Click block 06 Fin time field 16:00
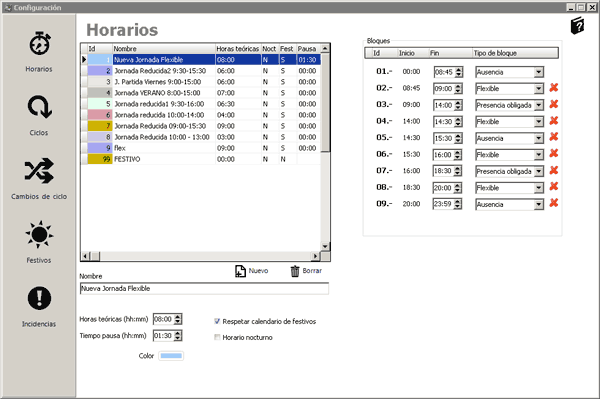 pos(448,155)
